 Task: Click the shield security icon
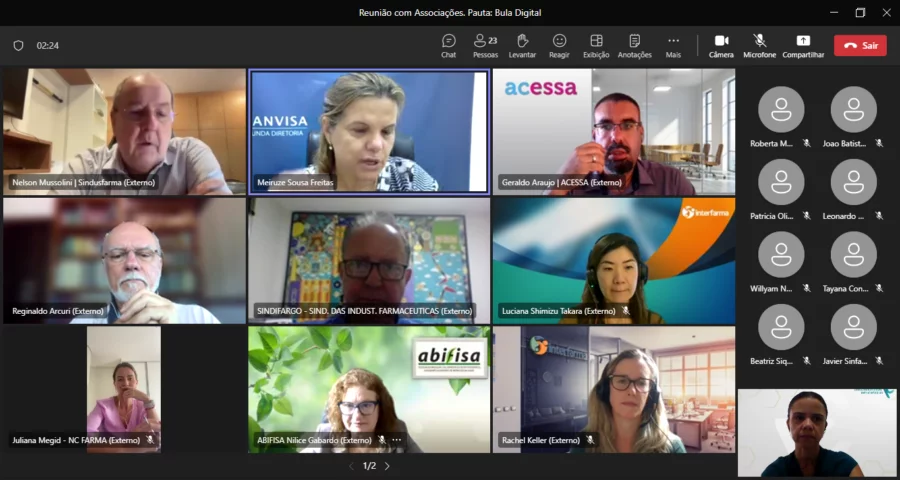click(x=18, y=46)
